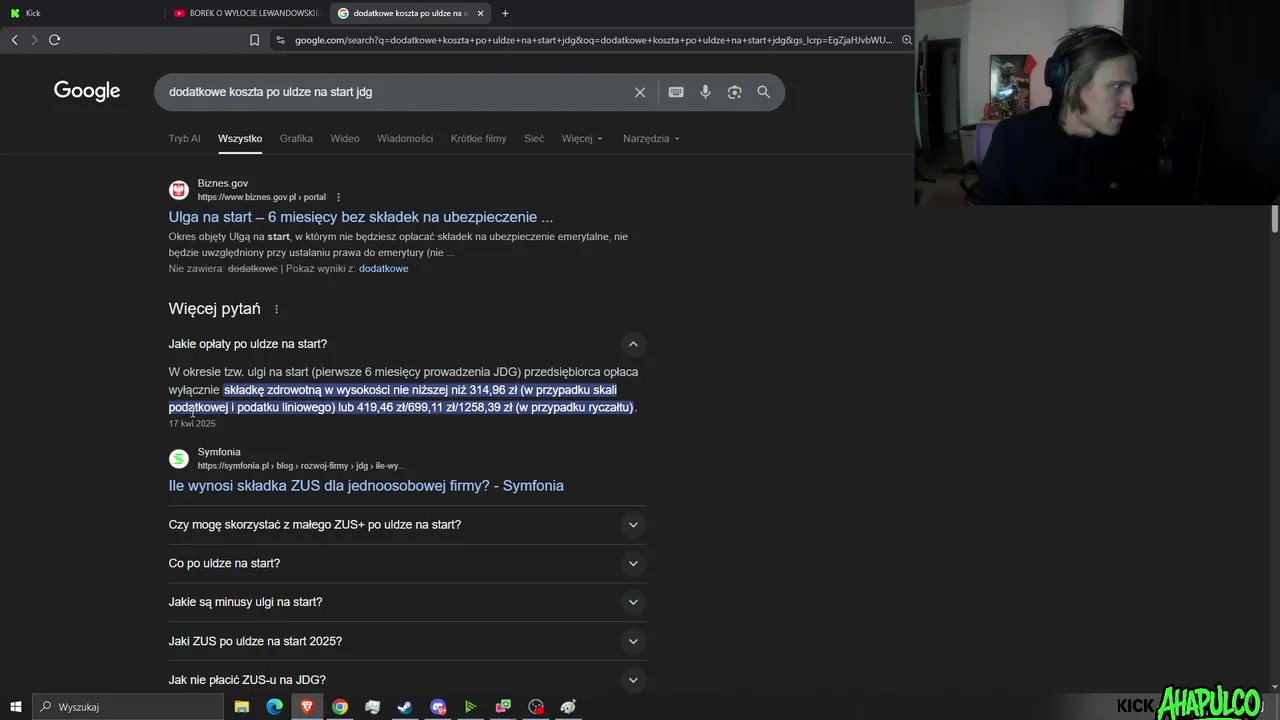Click the Symfonia green favicon

tap(179, 459)
